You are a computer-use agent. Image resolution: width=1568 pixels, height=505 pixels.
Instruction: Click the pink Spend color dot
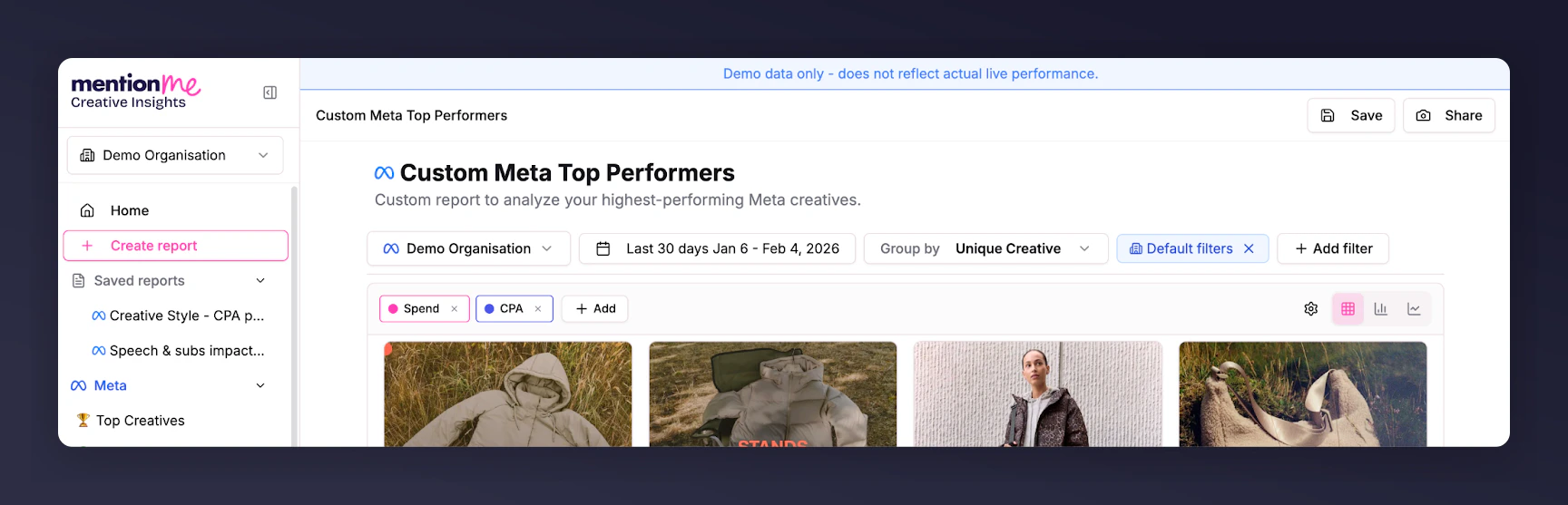coord(393,309)
